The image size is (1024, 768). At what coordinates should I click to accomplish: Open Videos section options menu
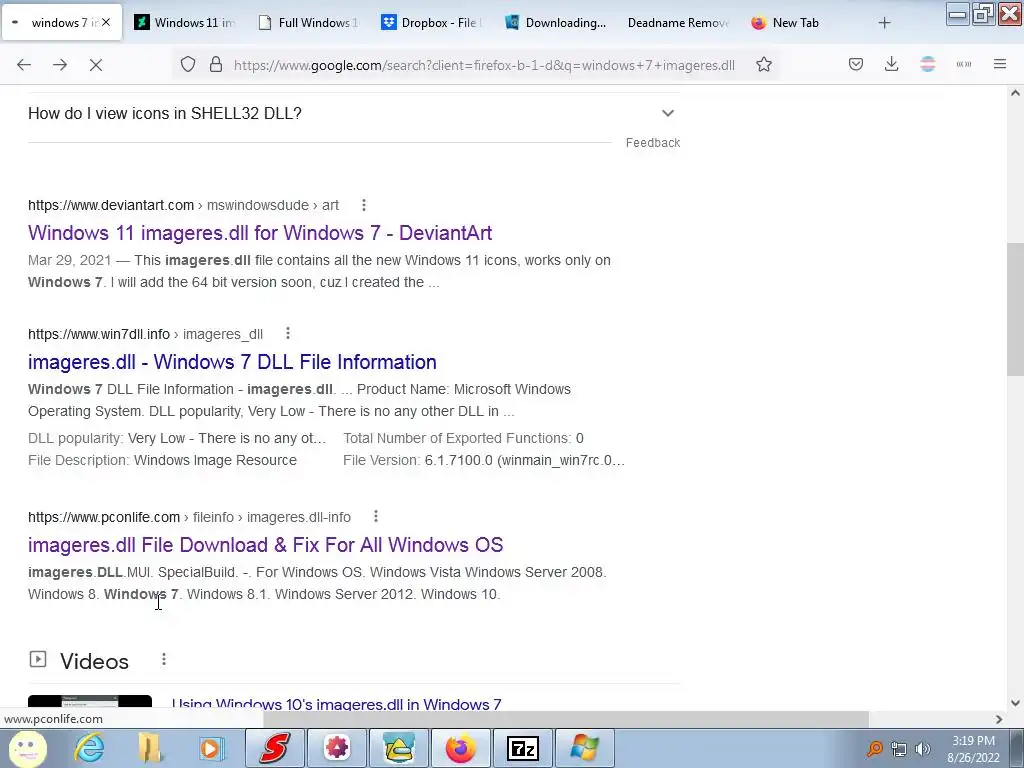(164, 660)
